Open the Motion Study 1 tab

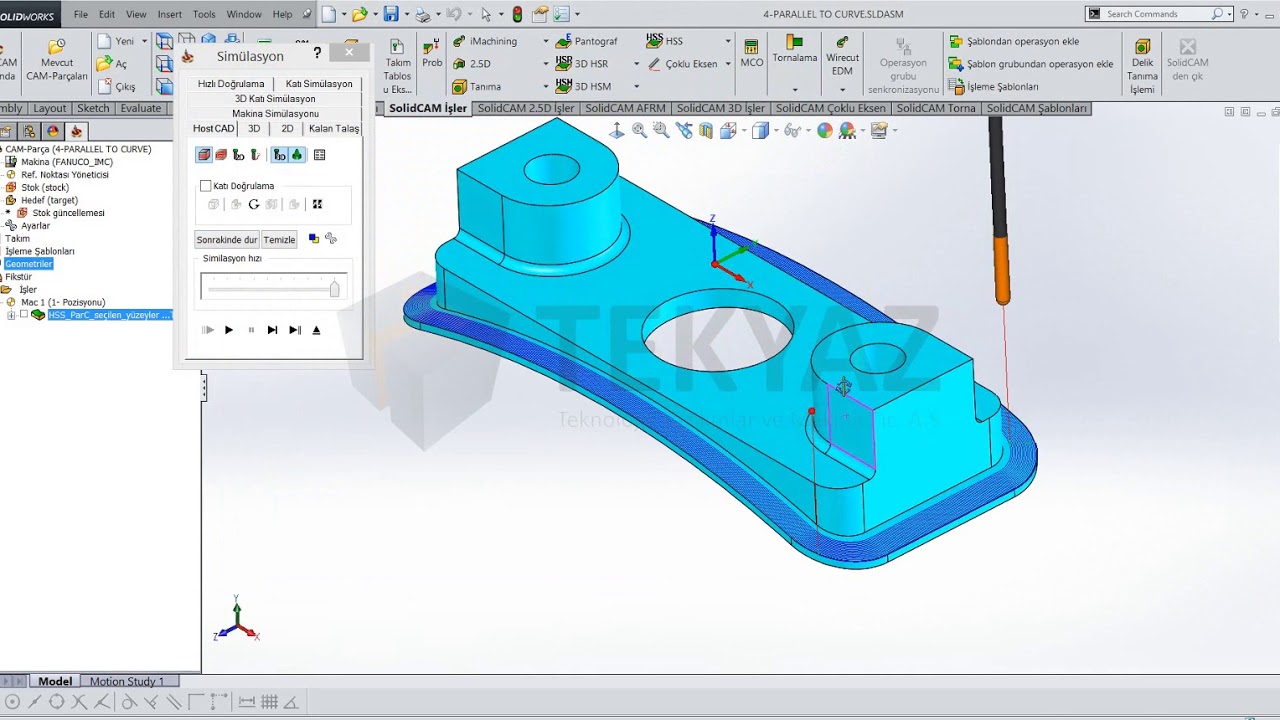click(x=127, y=682)
